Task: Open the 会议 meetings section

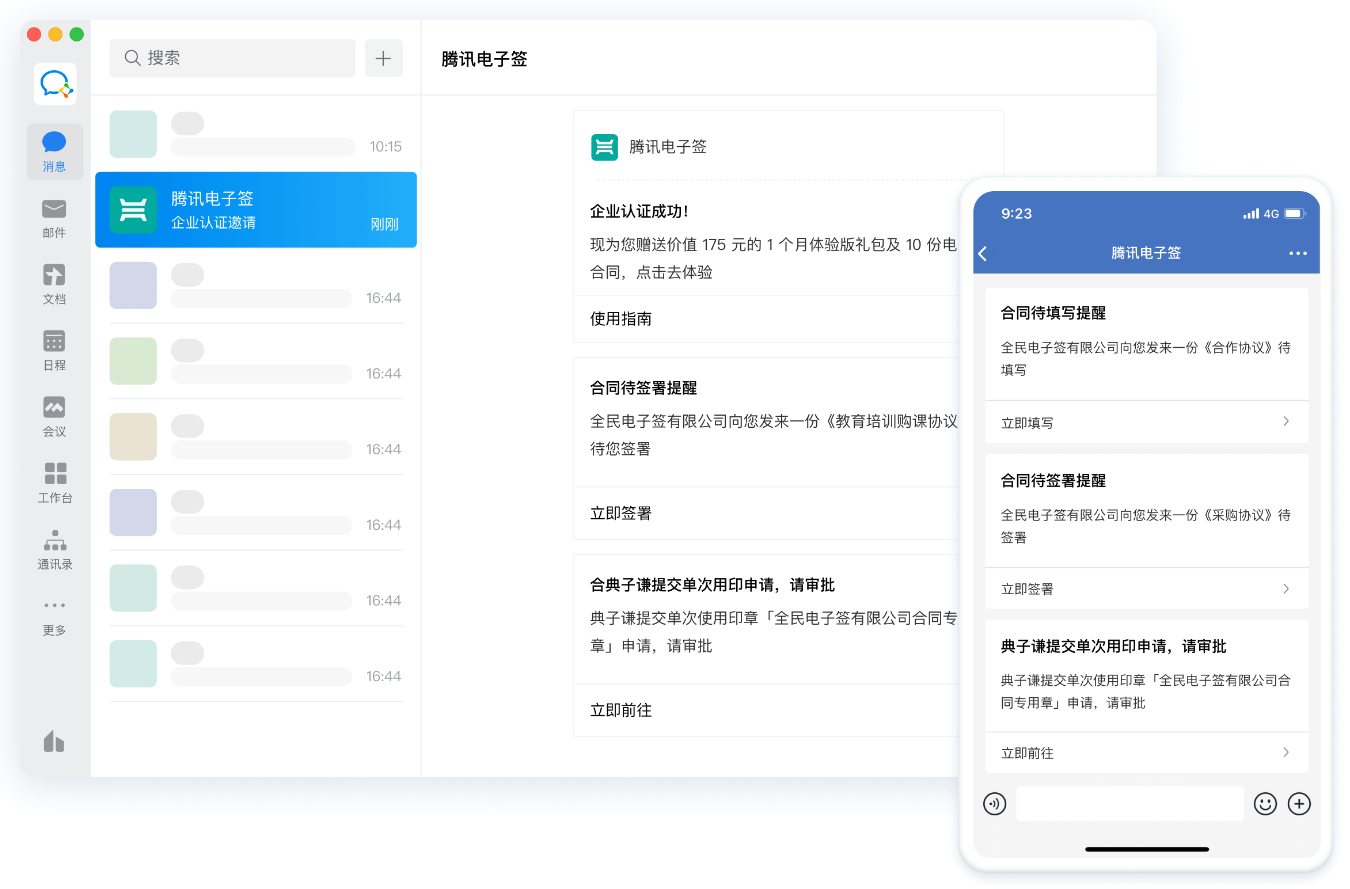Action: coord(54,417)
